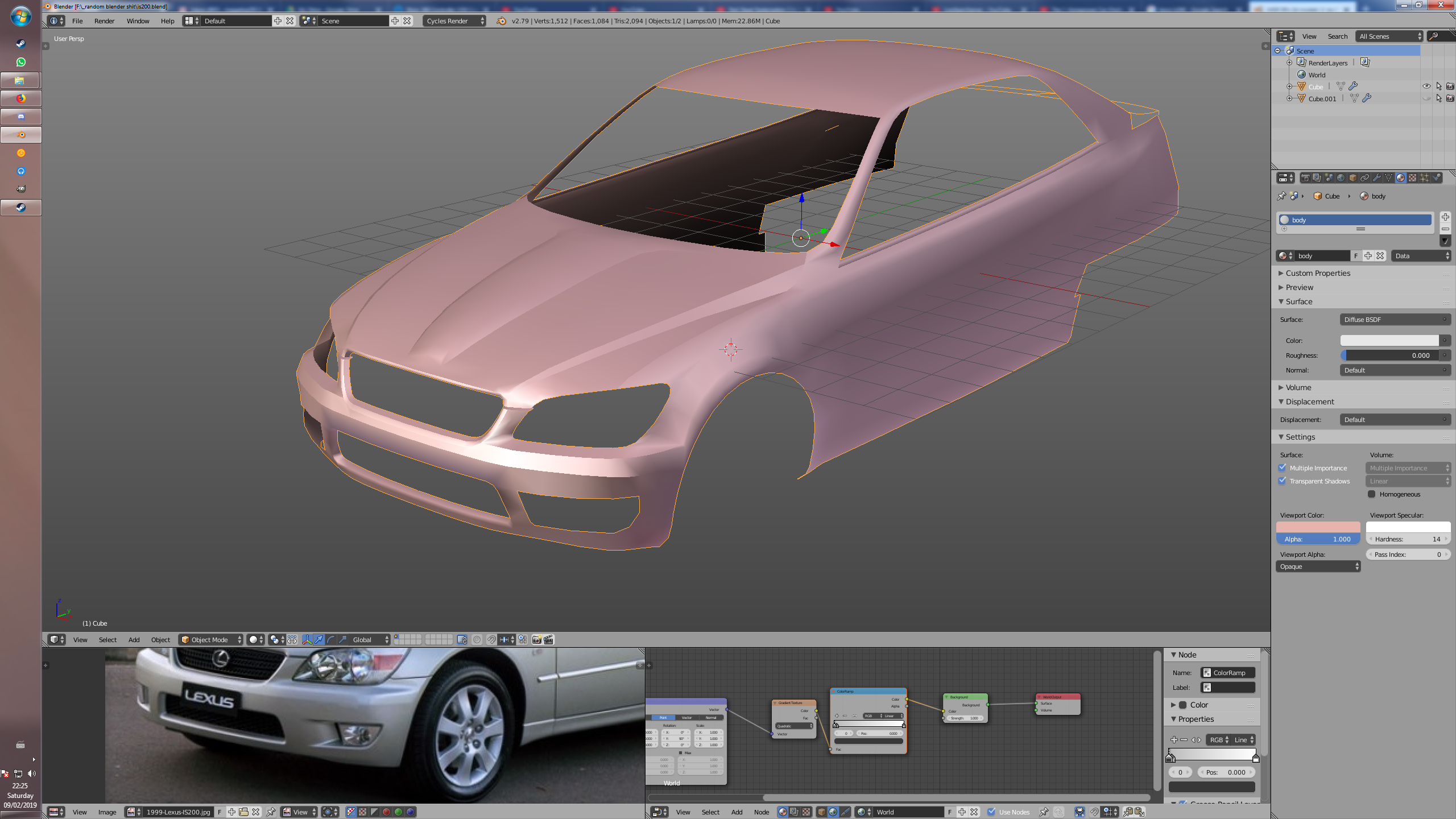Screen dimensions: 1456x819
Task: Click the OpenGL render image camera icon
Action: click(x=536, y=640)
